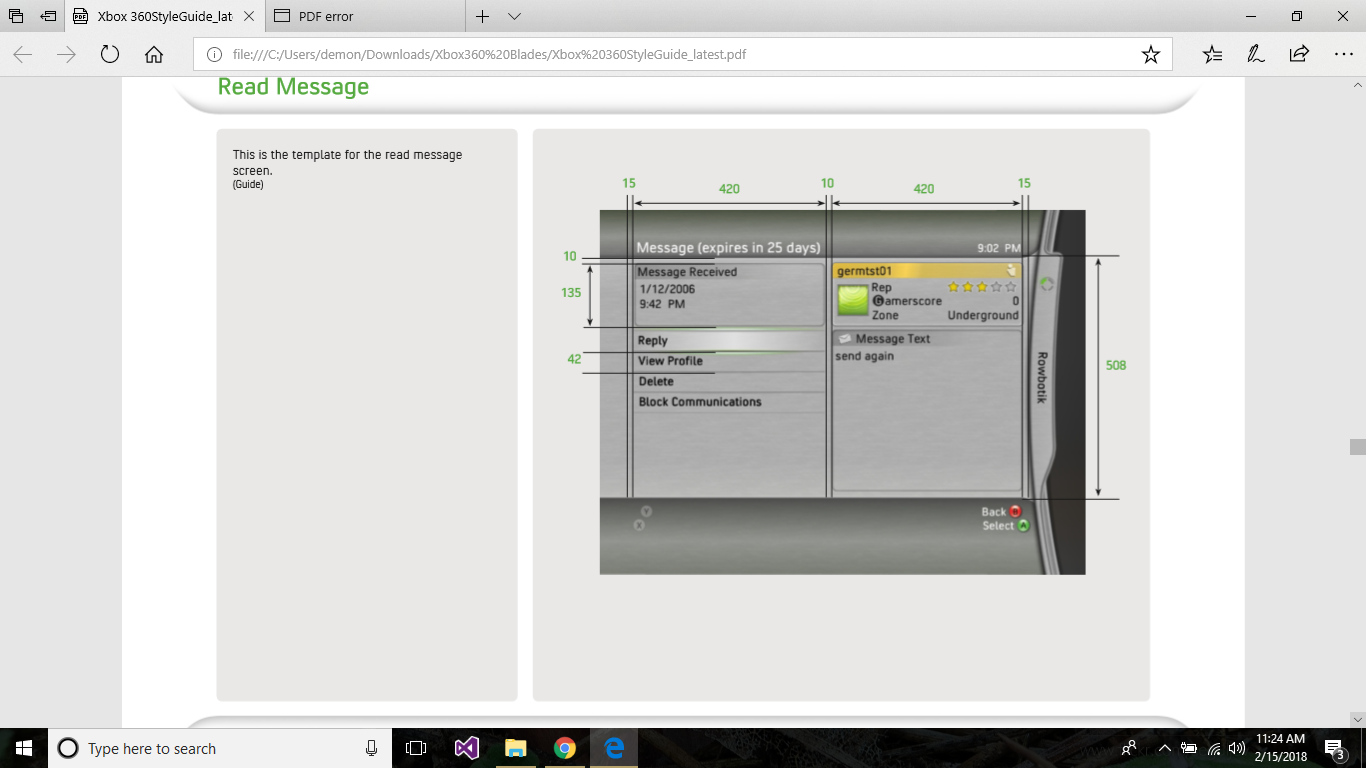Click View Profile in the template image
1366x768 pixels.
pos(671,361)
